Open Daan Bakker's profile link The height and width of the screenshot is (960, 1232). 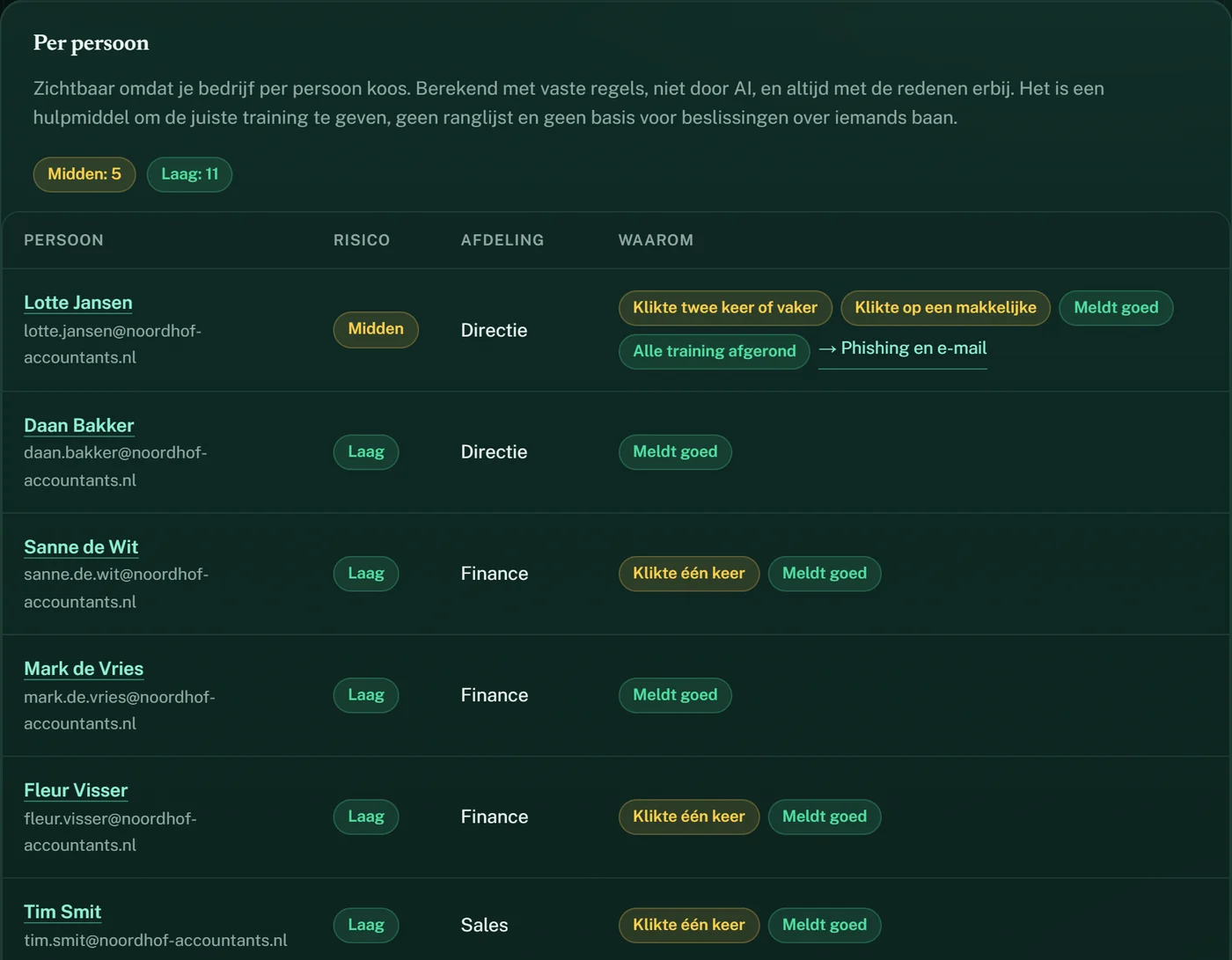coord(79,426)
